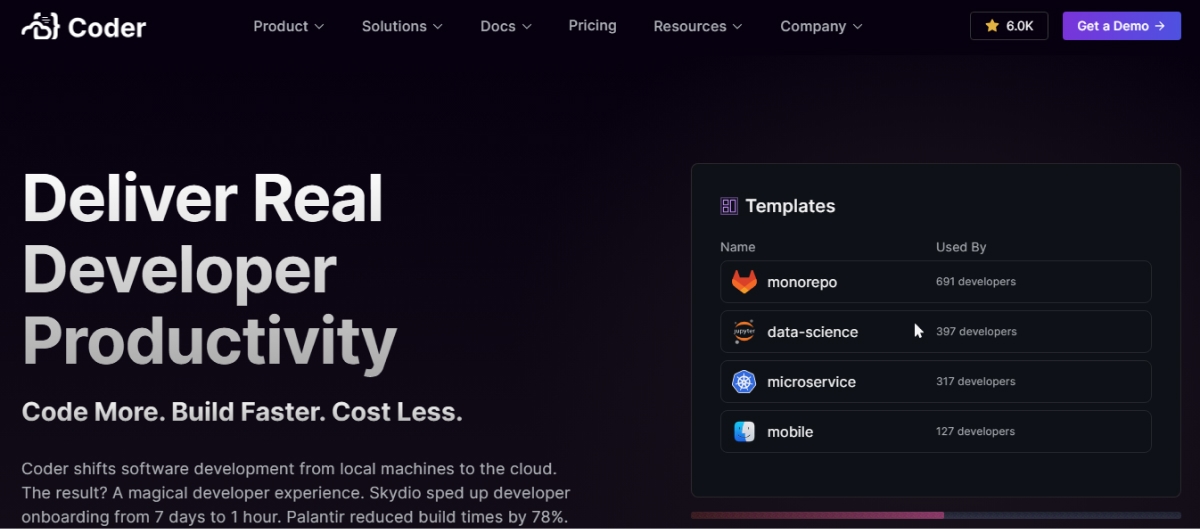Image resolution: width=1200 pixels, height=529 pixels.
Task: Expand the Product dropdown menu
Action: (x=288, y=26)
